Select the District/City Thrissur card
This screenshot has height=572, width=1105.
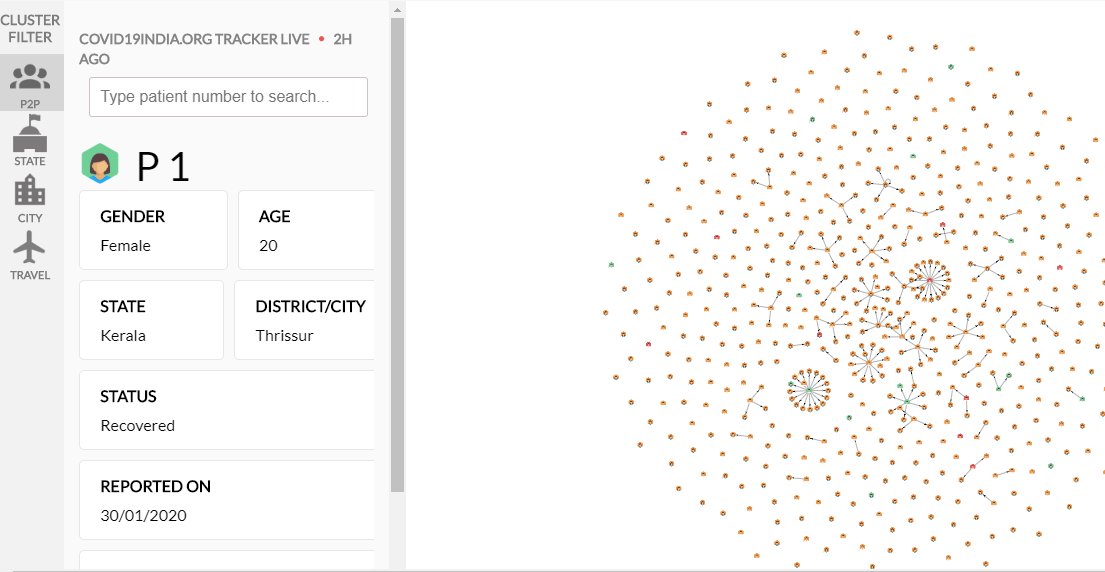pyautogui.click(x=304, y=320)
